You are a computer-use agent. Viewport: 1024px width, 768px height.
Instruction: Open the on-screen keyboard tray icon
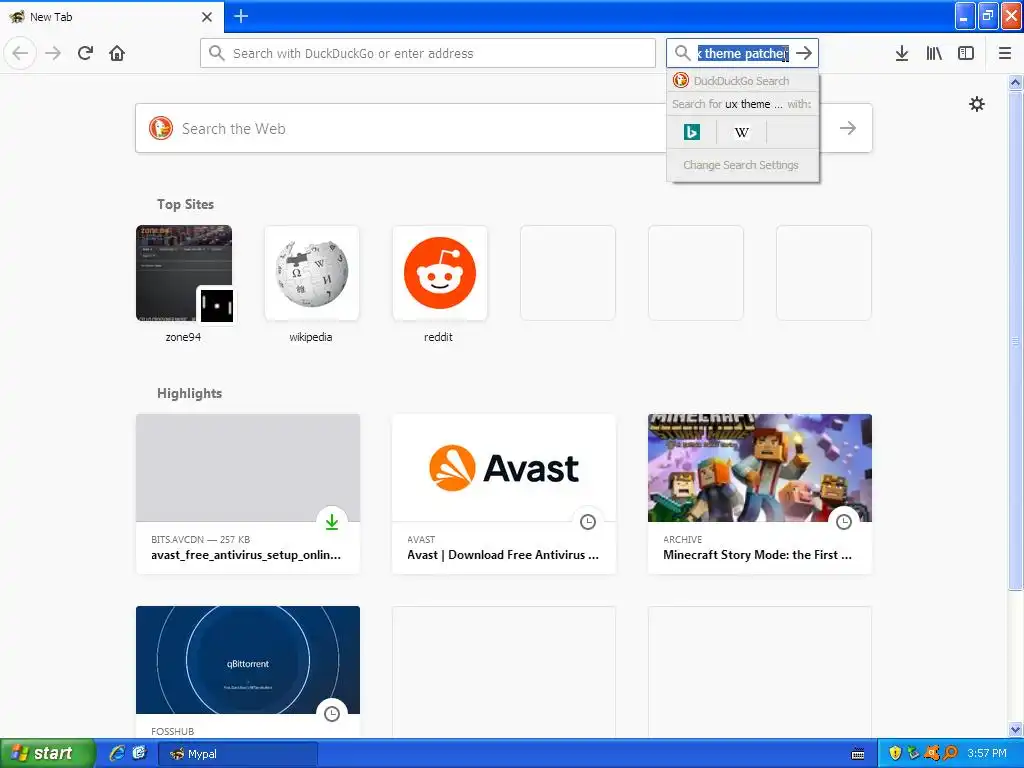click(858, 754)
